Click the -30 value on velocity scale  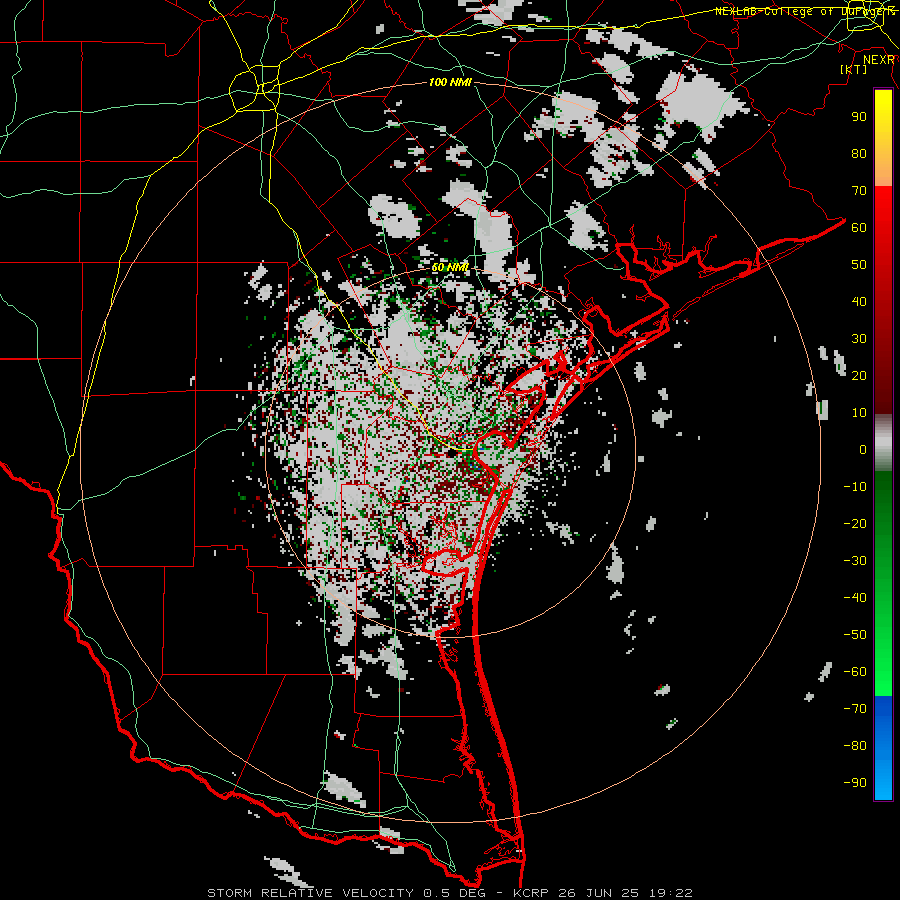855,561
